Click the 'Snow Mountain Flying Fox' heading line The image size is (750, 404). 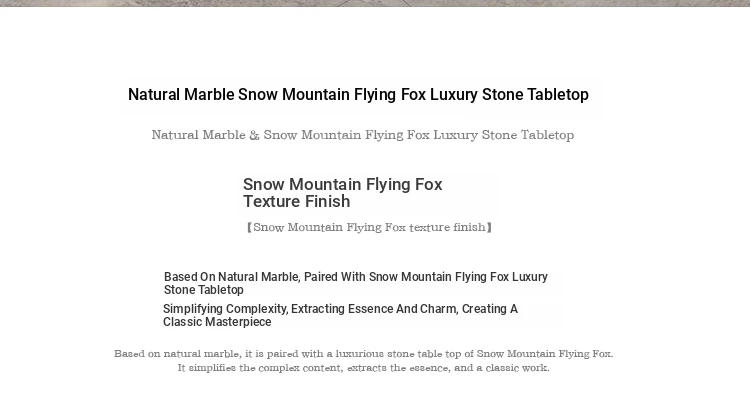pyautogui.click(x=342, y=184)
